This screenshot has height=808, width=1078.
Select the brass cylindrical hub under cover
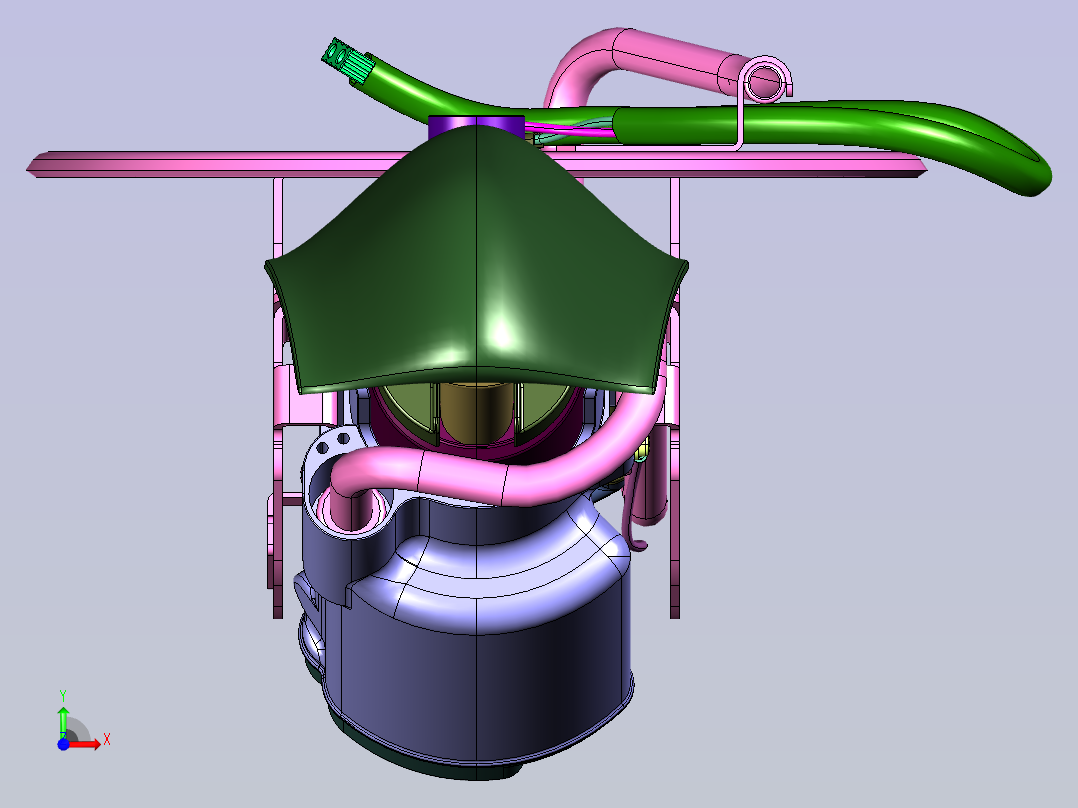[476, 413]
